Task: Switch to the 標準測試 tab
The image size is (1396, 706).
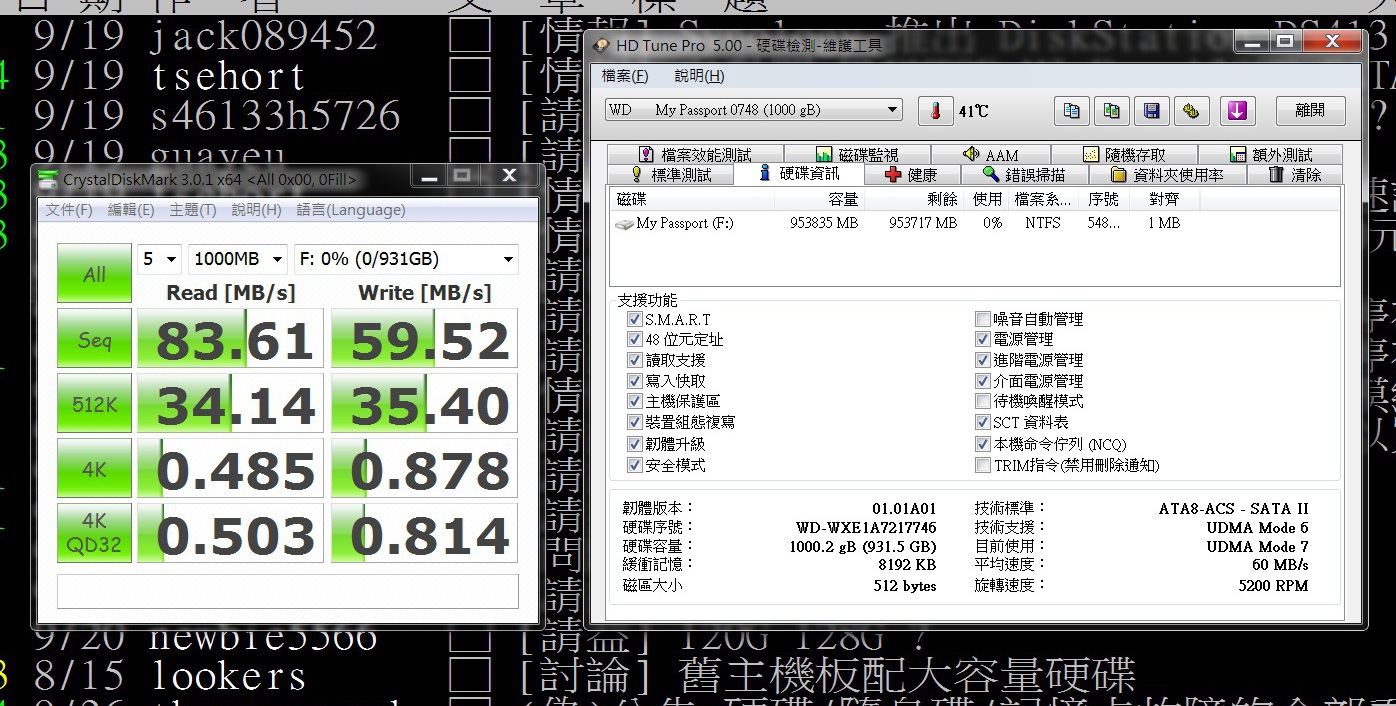Action: tap(670, 175)
